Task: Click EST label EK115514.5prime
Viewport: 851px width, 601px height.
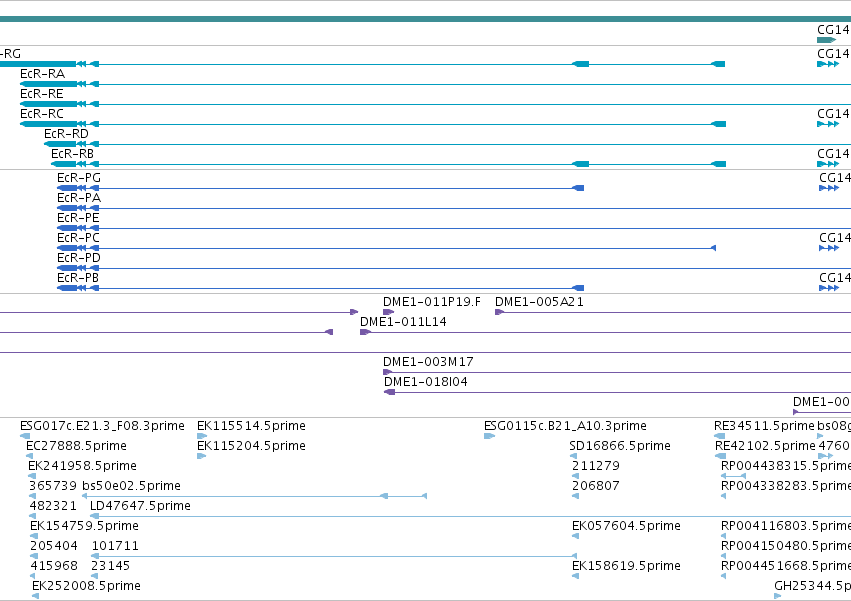Action: pyautogui.click(x=251, y=426)
